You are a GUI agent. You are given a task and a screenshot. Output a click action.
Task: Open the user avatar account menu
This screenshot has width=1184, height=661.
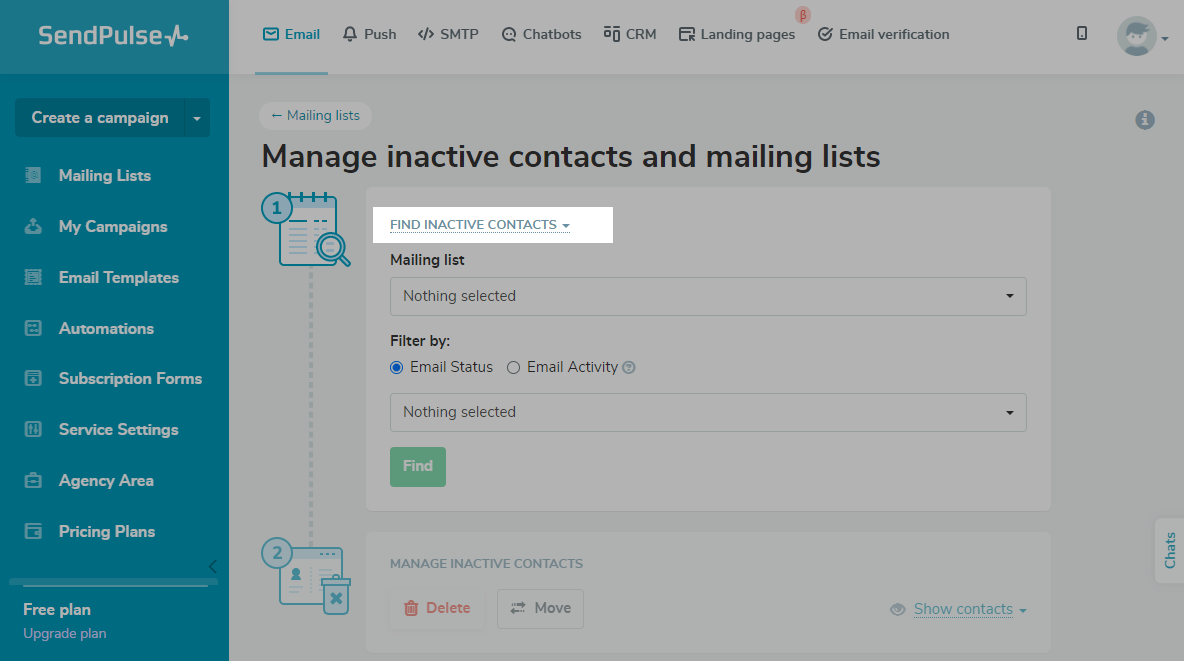point(1141,37)
